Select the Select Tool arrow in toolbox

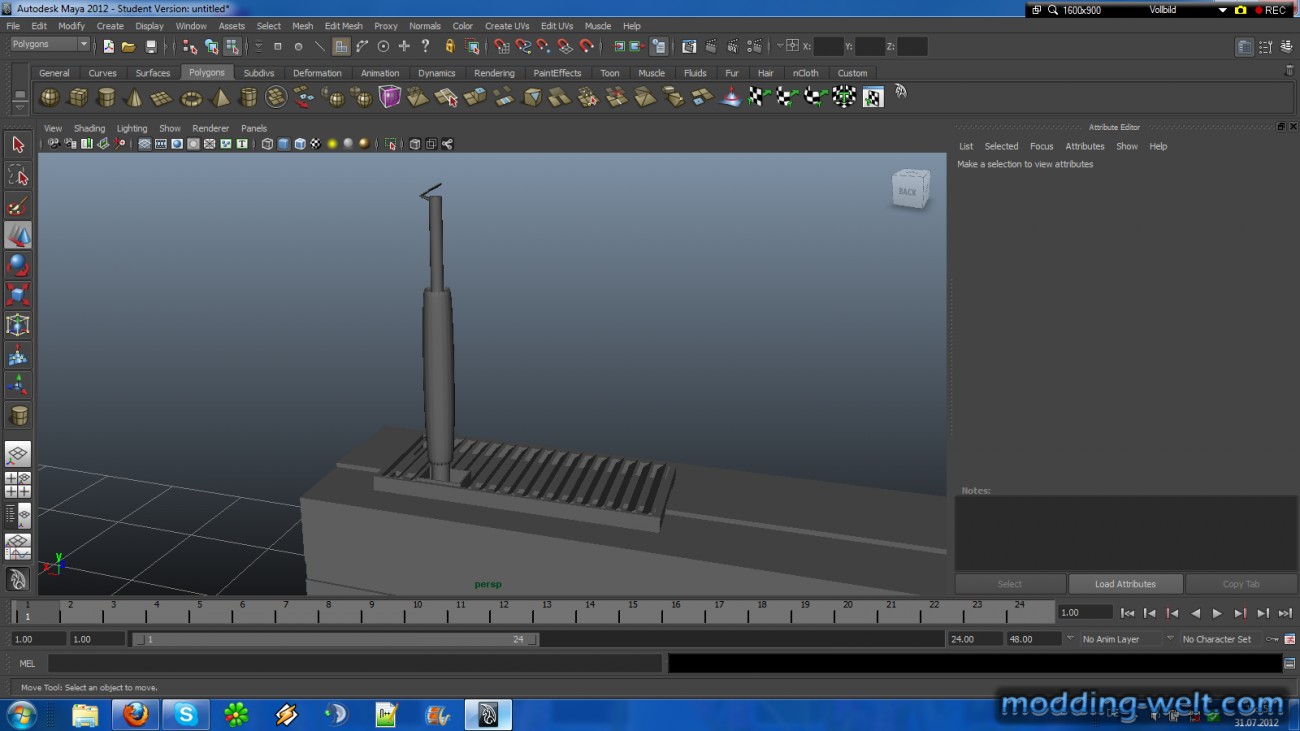18,145
